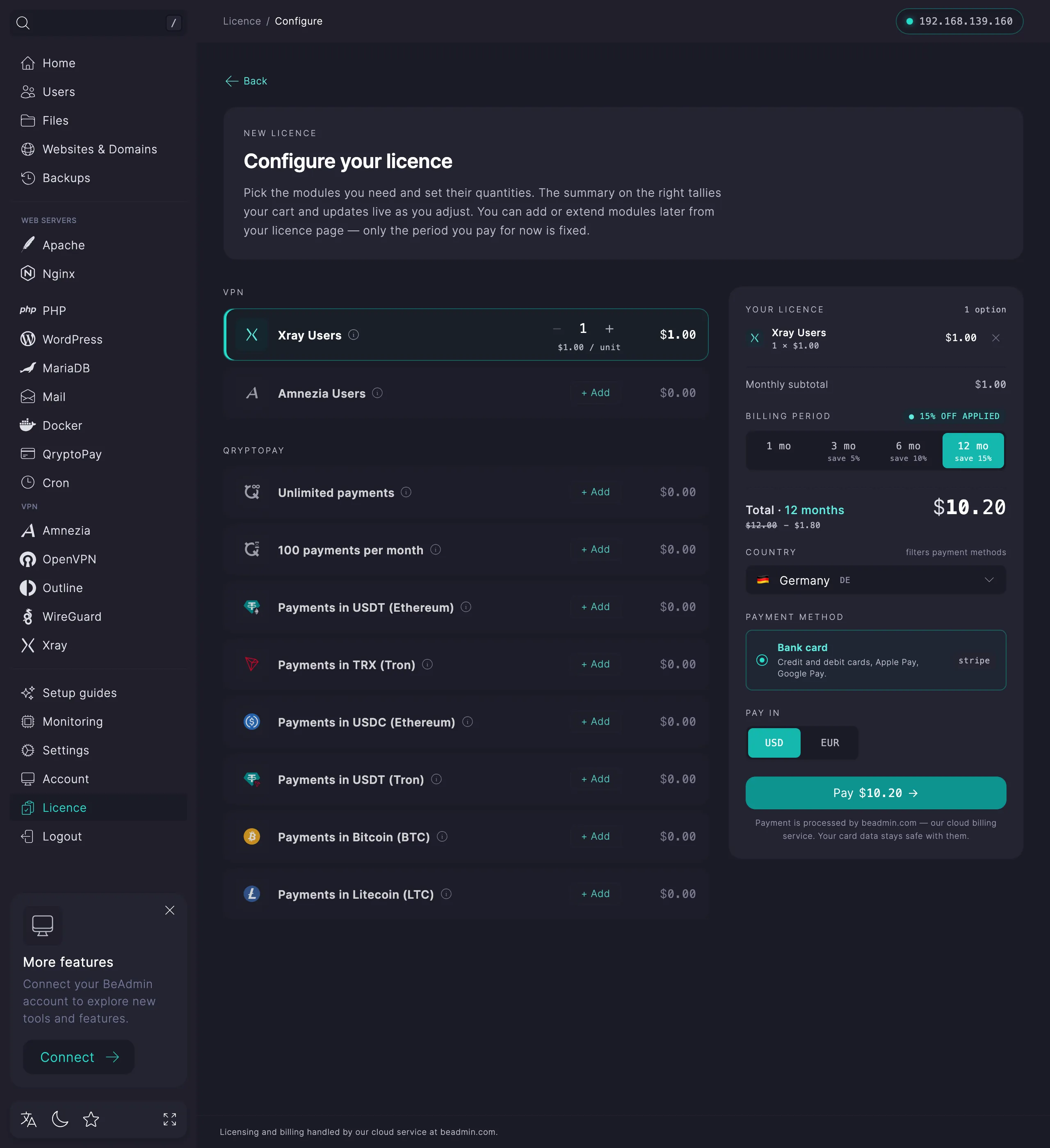Click the Xray Users module row title
Screen dimensions: 1050x1148
point(309,335)
